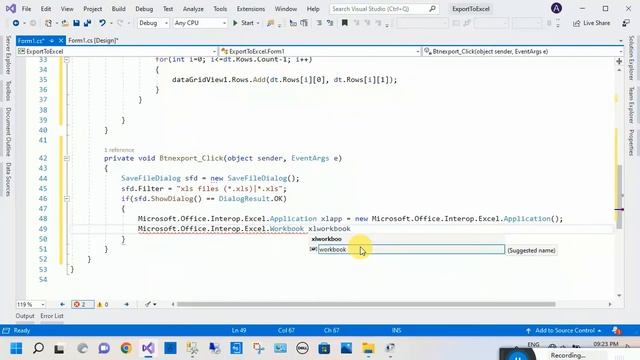Open the Btnexport_Click member dropdown

pyautogui.click(x=523, y=51)
